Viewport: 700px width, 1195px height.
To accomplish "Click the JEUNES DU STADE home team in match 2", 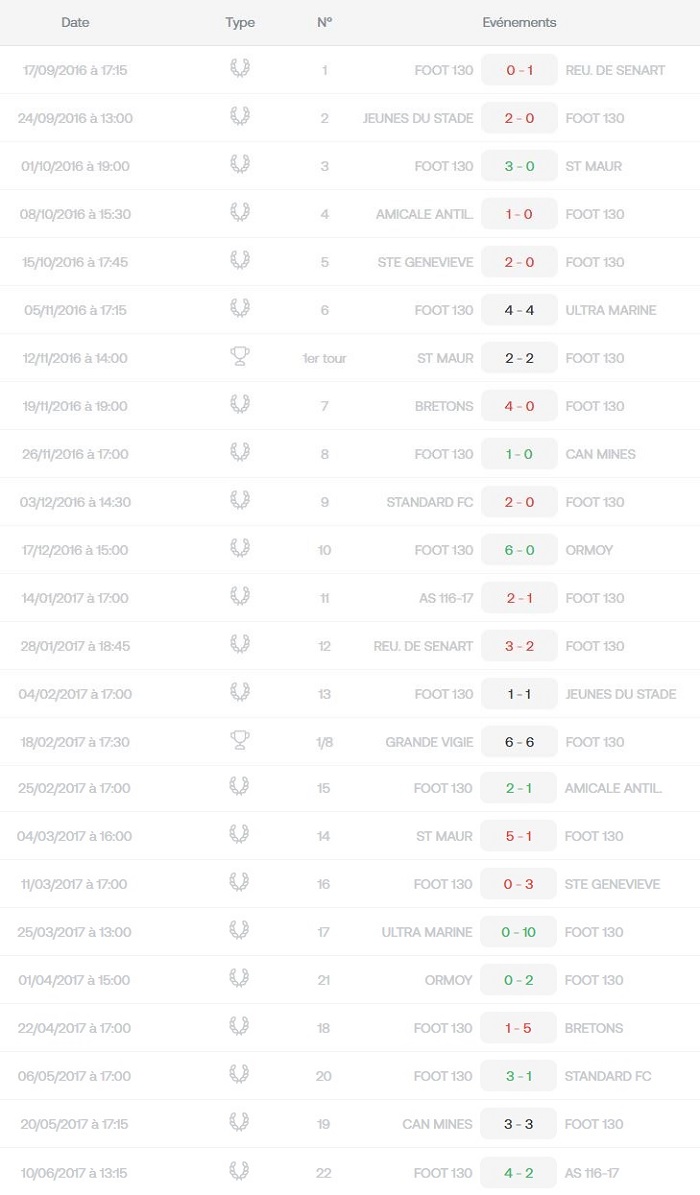I will pyautogui.click(x=418, y=118).
